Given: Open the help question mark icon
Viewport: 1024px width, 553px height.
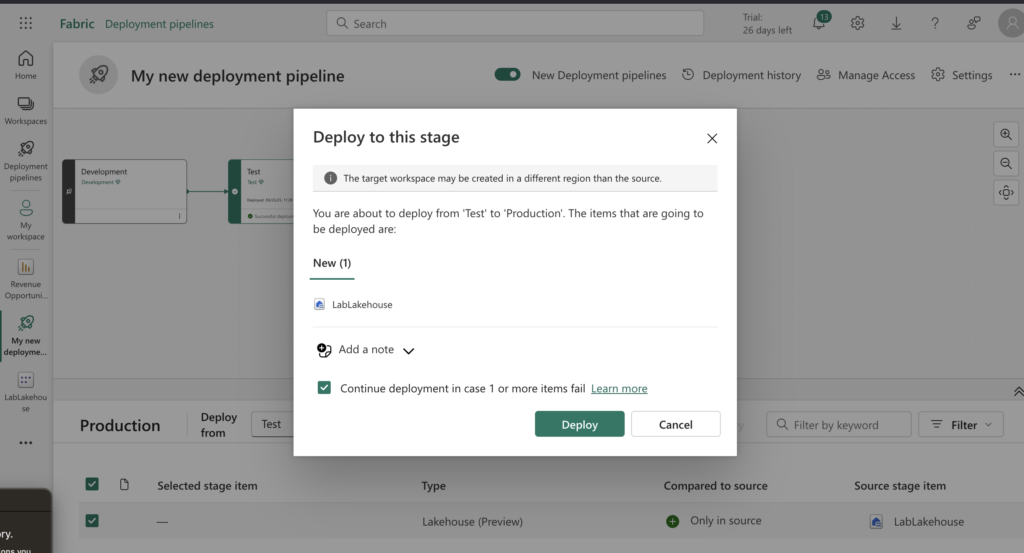Looking at the screenshot, I should click(x=935, y=24).
